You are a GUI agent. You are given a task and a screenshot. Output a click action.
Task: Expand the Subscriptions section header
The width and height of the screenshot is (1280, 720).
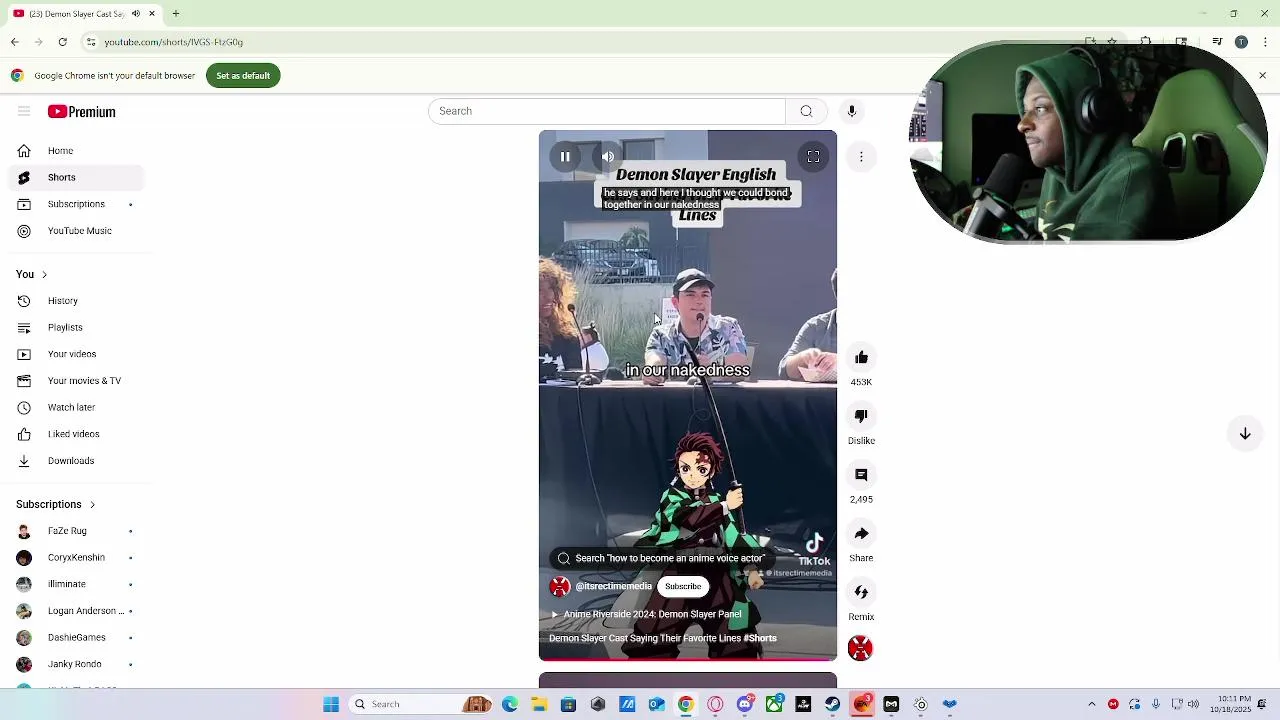[56, 504]
